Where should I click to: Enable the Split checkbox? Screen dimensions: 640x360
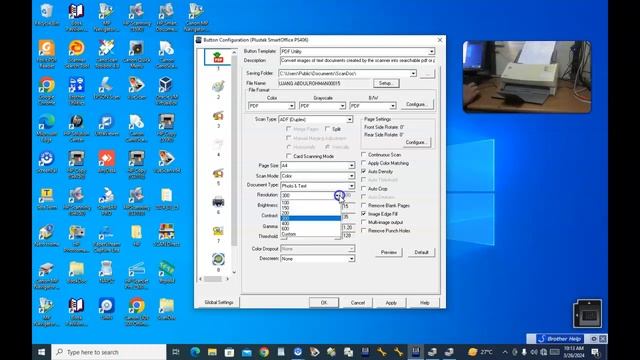[327, 129]
